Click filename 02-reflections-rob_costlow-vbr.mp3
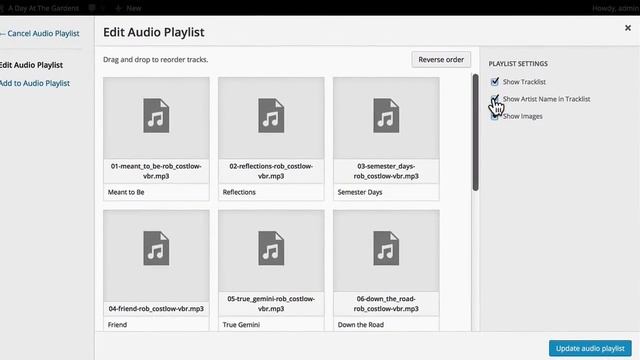This screenshot has width=640, height=360. 271,171
